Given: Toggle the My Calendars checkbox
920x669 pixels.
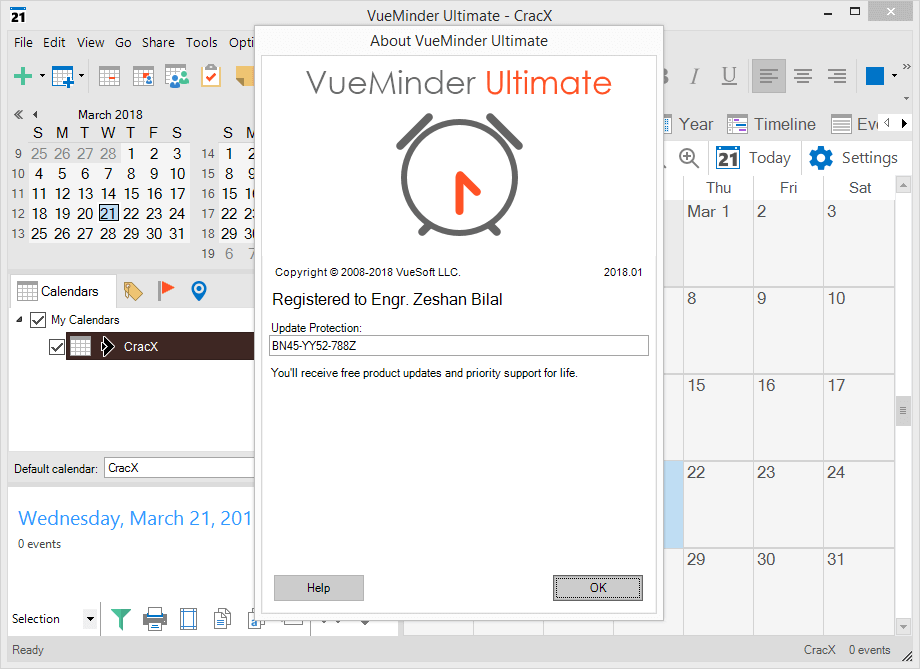Looking at the screenshot, I should click(x=38, y=320).
